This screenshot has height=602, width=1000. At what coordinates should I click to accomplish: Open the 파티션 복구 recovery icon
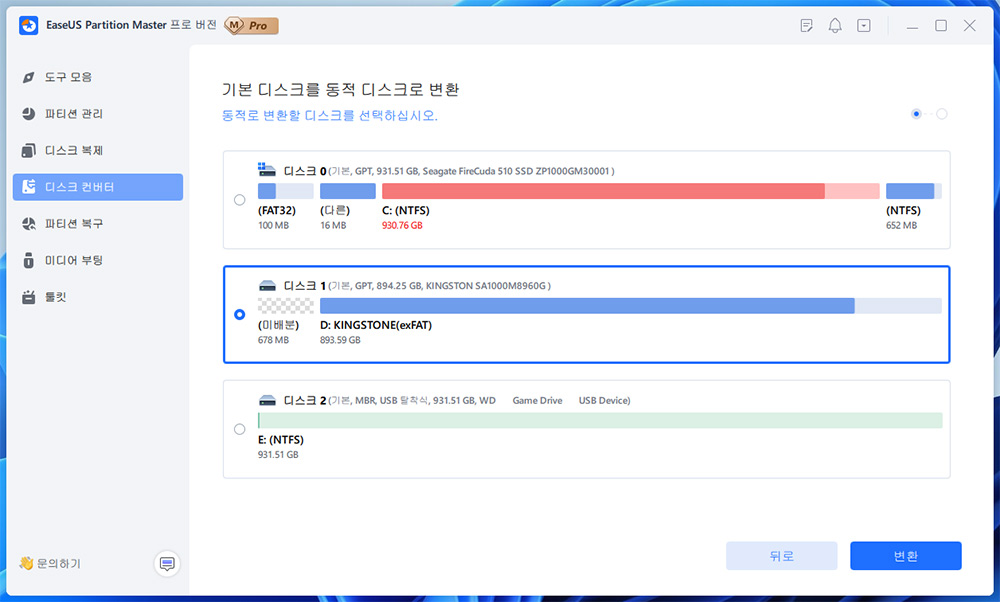(28, 224)
